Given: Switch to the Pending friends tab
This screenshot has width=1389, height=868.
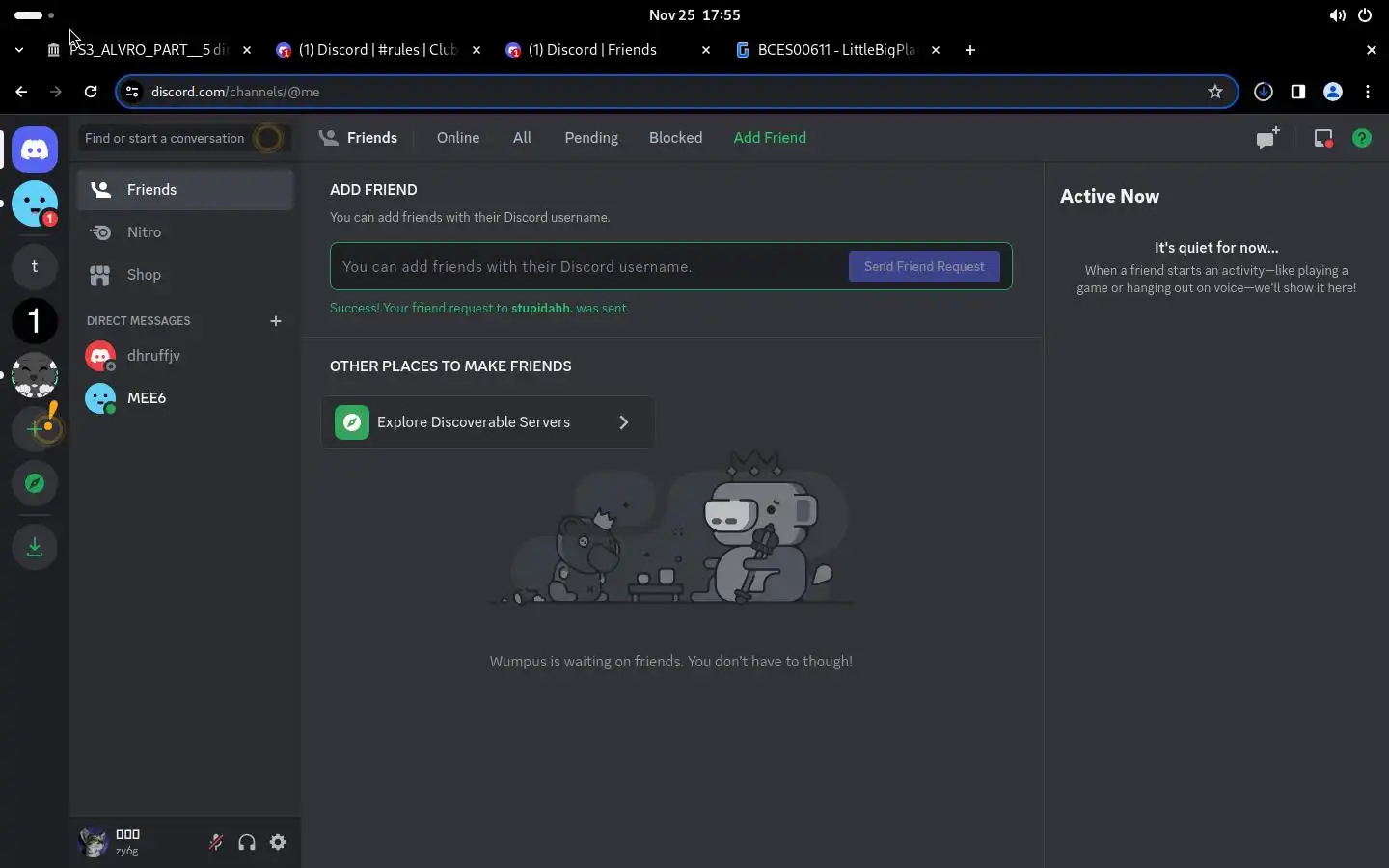Looking at the screenshot, I should click(x=591, y=138).
